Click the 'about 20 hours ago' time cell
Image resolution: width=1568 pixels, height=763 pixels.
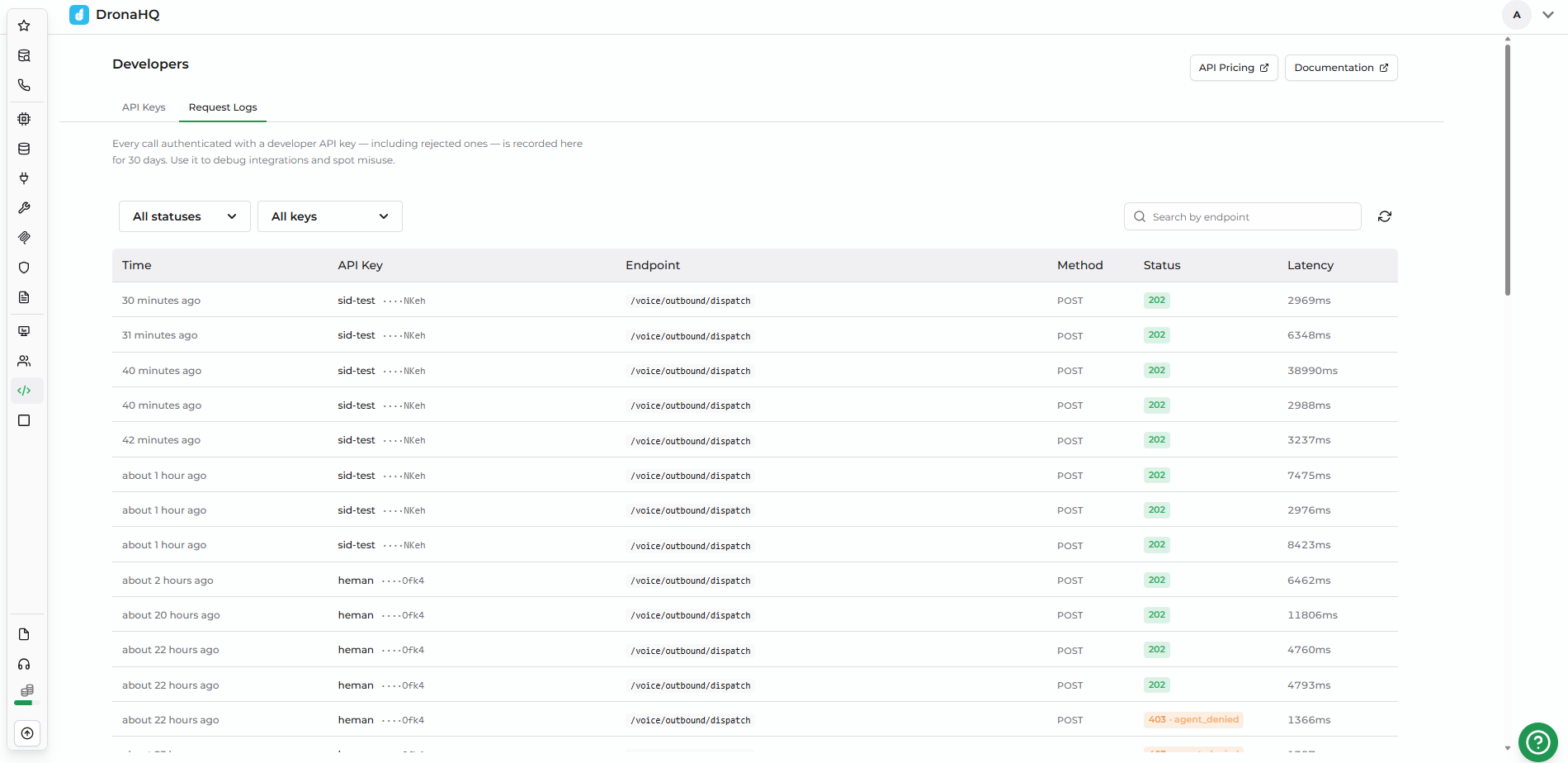pyautogui.click(x=171, y=615)
